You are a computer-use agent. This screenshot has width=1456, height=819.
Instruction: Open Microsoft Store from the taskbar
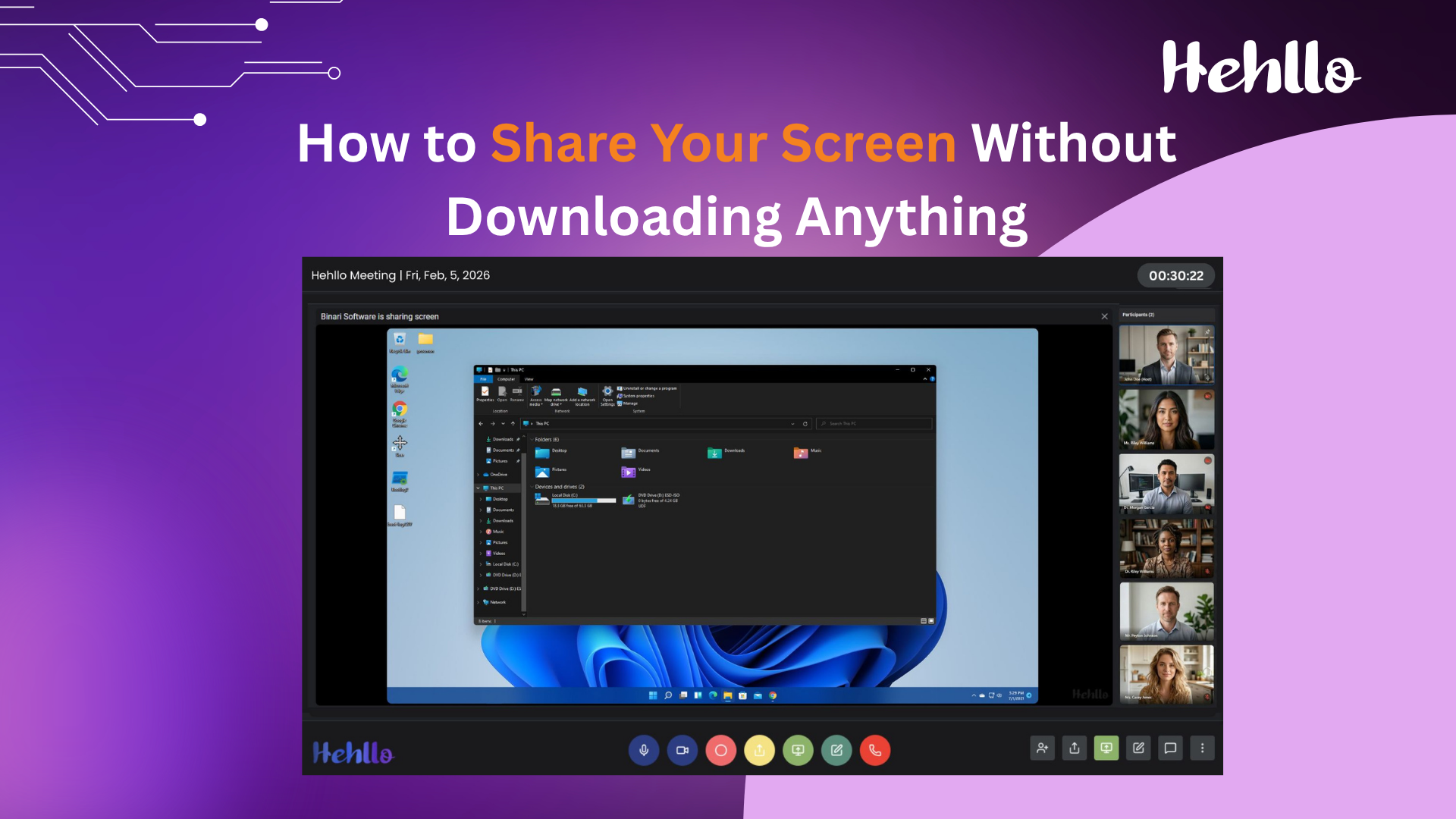click(742, 695)
